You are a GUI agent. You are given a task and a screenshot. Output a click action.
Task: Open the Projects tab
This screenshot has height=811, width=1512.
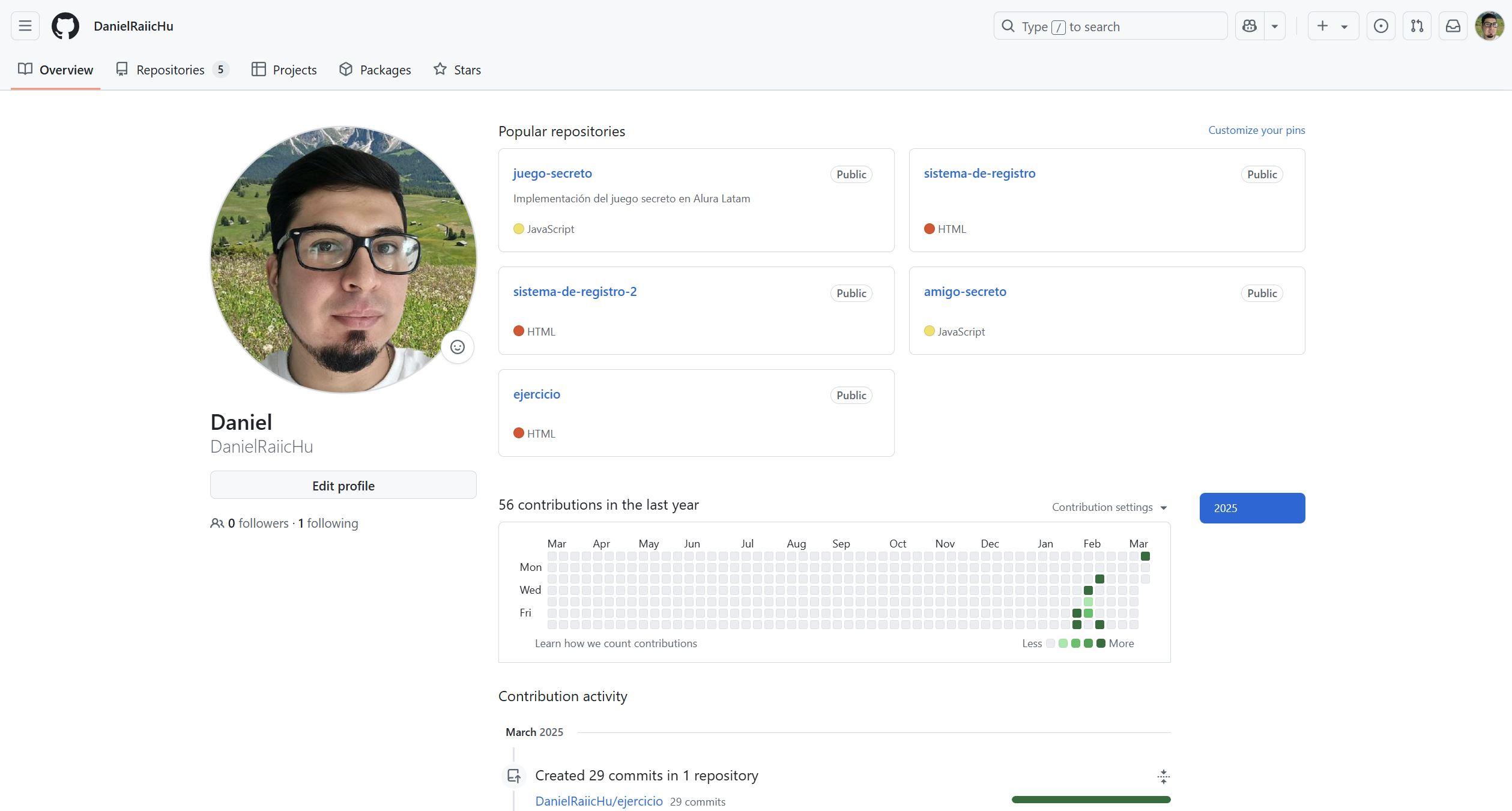pos(284,70)
